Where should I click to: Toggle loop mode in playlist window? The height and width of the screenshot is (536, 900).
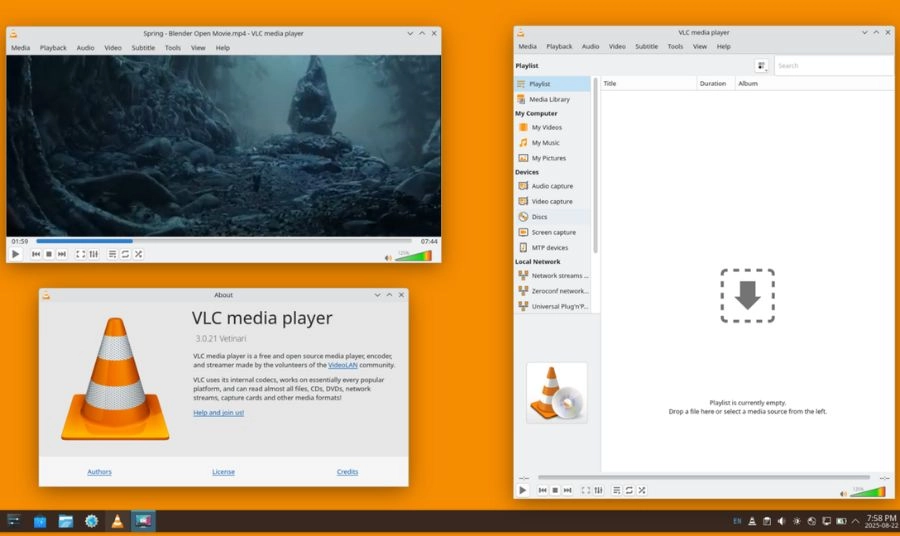tap(629, 491)
